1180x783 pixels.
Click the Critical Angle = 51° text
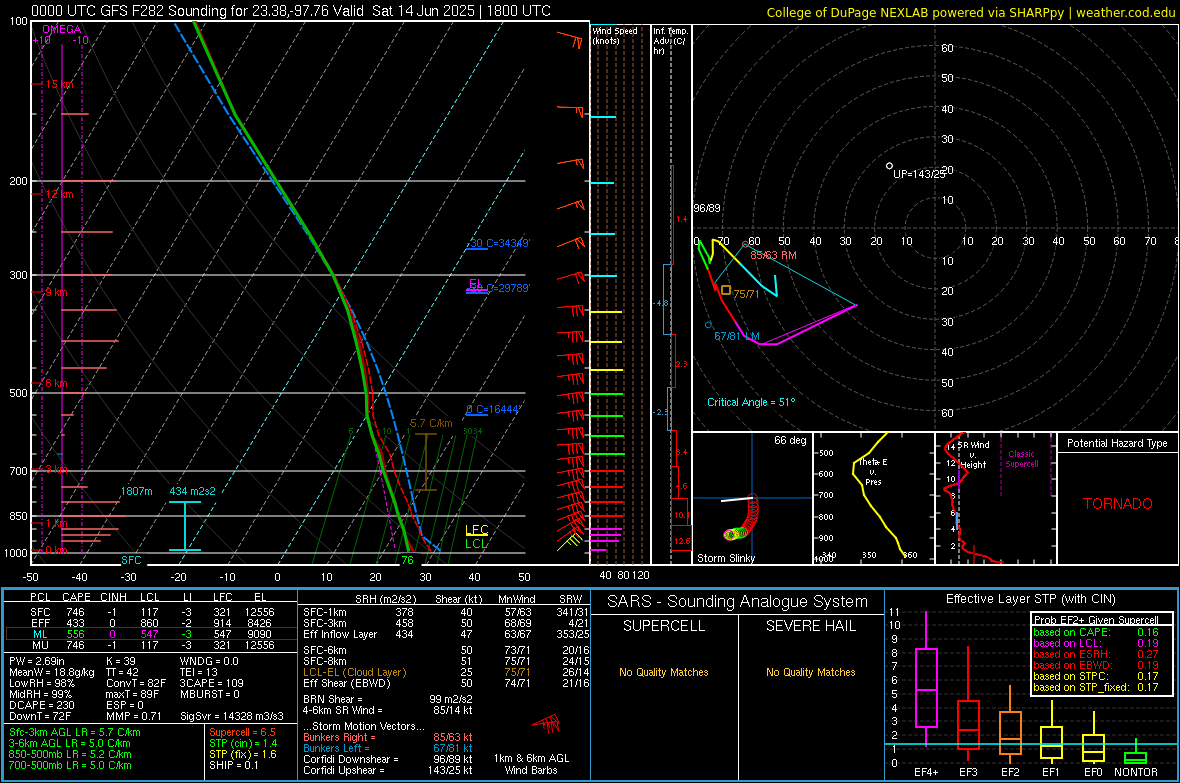click(x=751, y=402)
